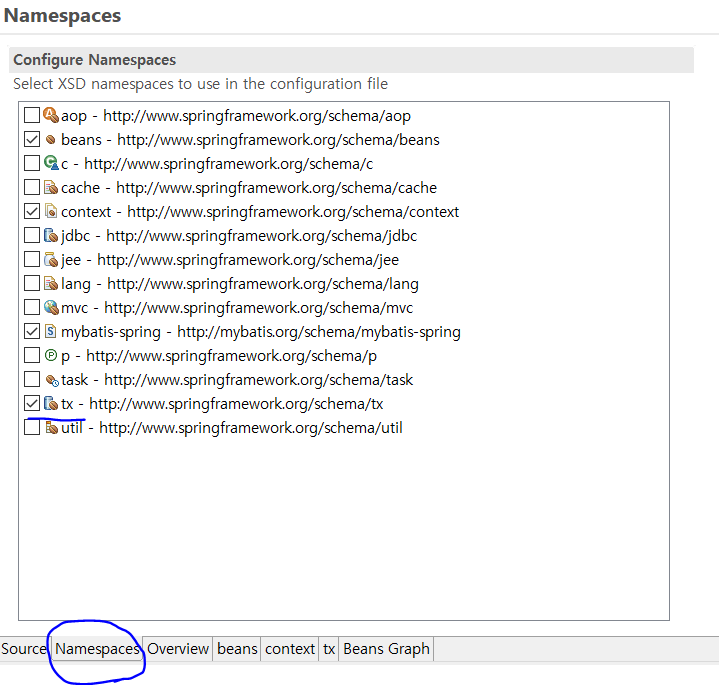The image size is (719, 685).
Task: Tick the jee namespace checkbox
Action: (x=32, y=259)
